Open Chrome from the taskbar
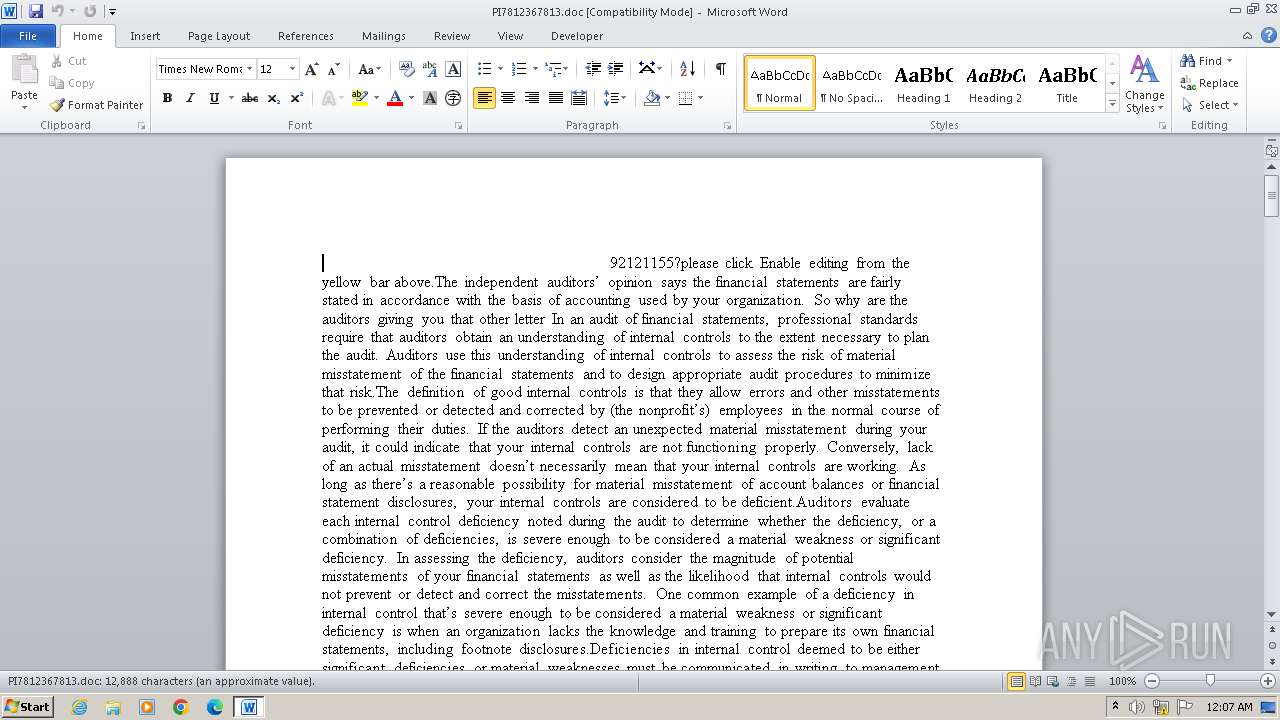Screen dimensions: 1280x720 click(181, 707)
